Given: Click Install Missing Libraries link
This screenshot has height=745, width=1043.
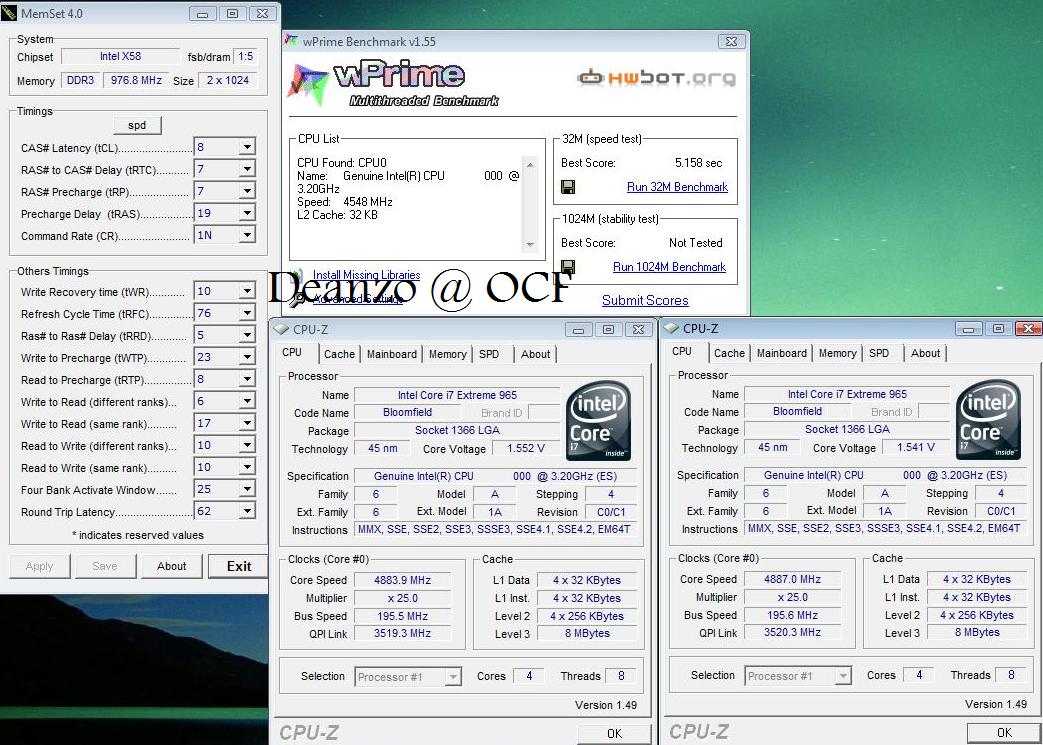Looking at the screenshot, I should click(x=367, y=275).
